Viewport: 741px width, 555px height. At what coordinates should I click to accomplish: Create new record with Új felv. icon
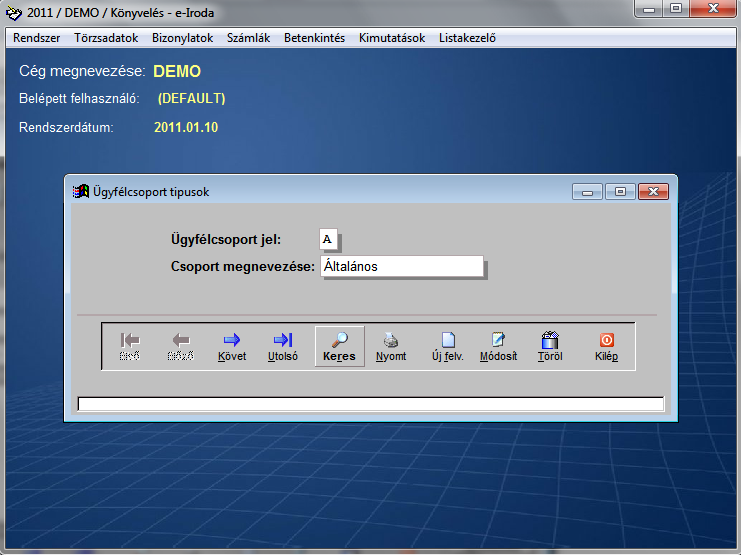449,346
